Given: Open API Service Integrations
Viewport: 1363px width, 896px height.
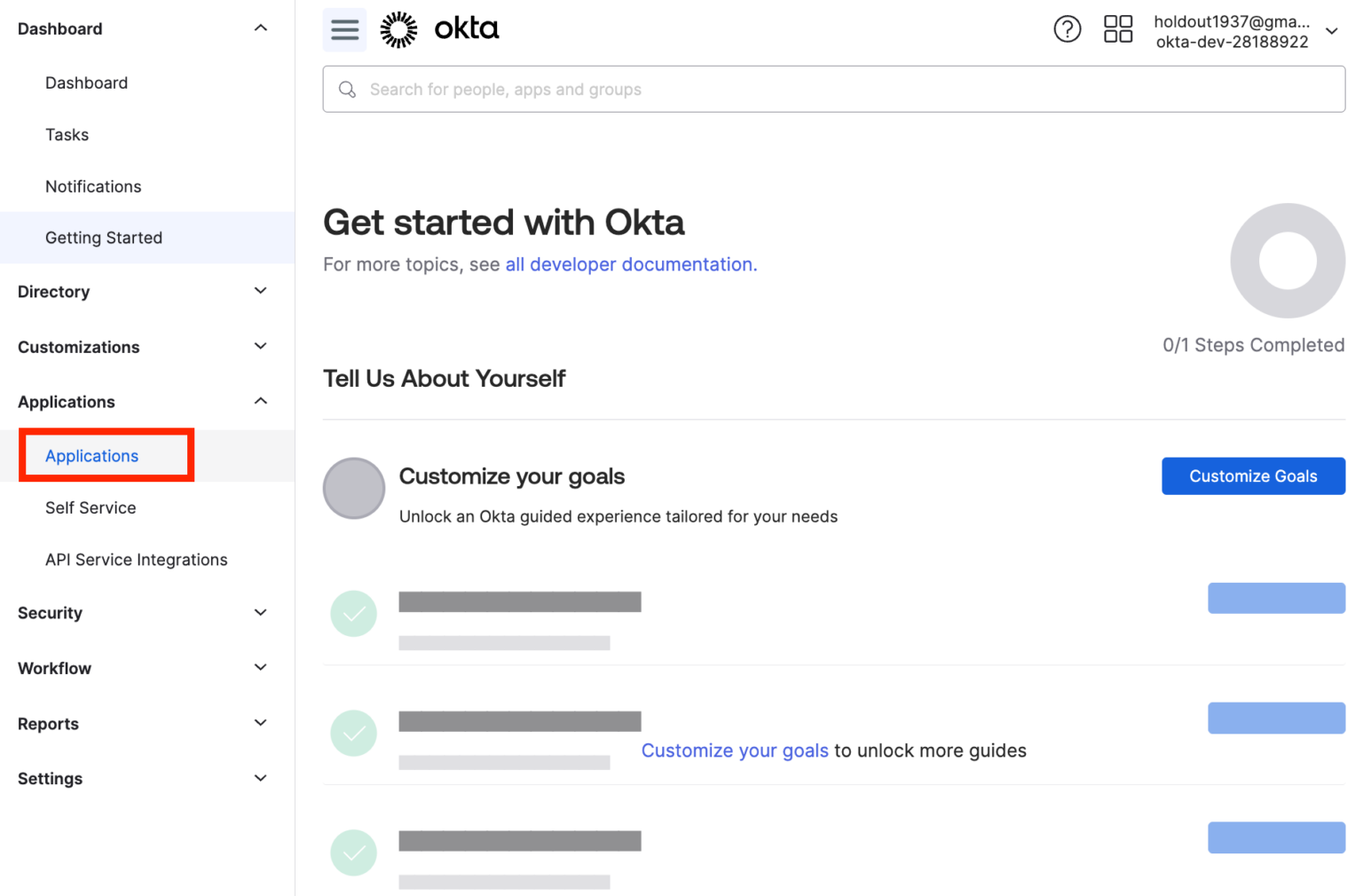Looking at the screenshot, I should point(136,560).
